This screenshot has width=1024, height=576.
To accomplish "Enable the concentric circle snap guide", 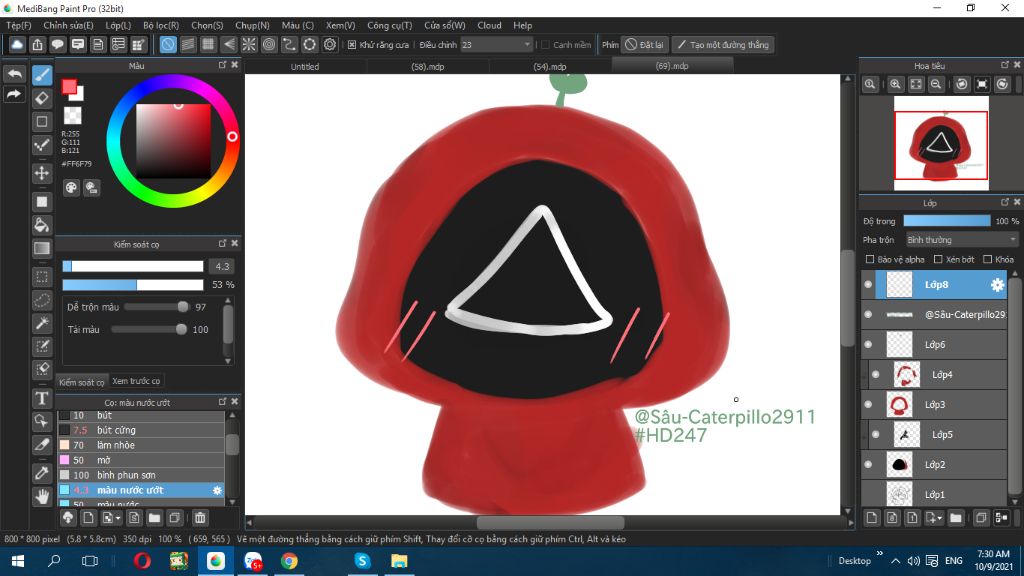I will [269, 44].
